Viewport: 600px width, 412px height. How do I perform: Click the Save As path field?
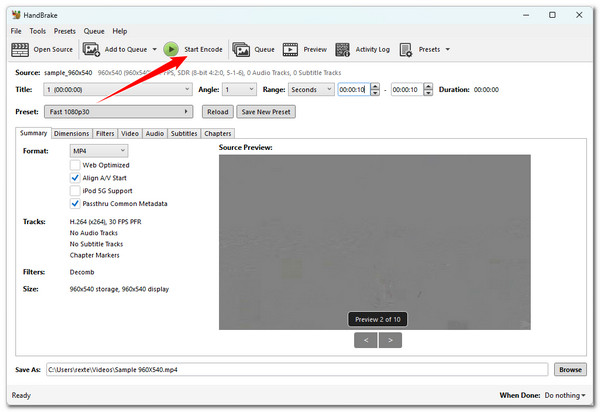coord(297,370)
